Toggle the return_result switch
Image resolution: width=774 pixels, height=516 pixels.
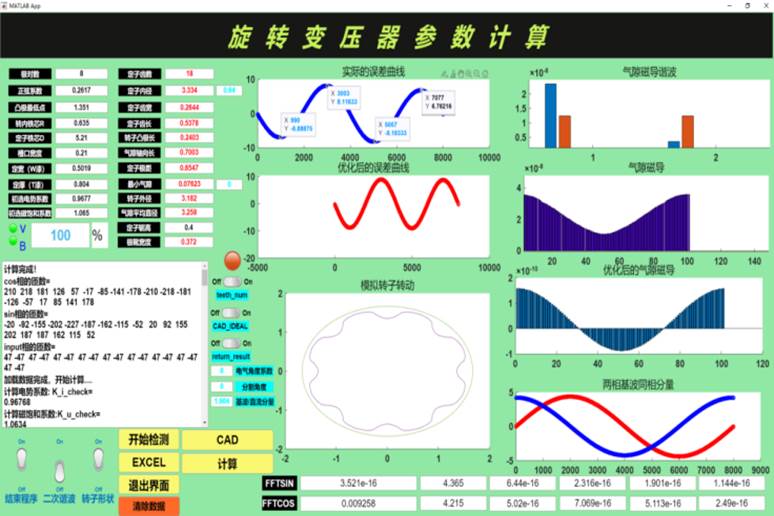(231, 343)
